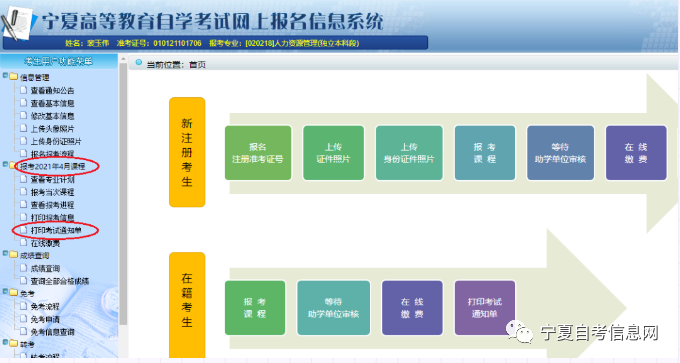
Task: Click the blue dot icon before 当前位置
Action: pyautogui.click(x=139, y=63)
